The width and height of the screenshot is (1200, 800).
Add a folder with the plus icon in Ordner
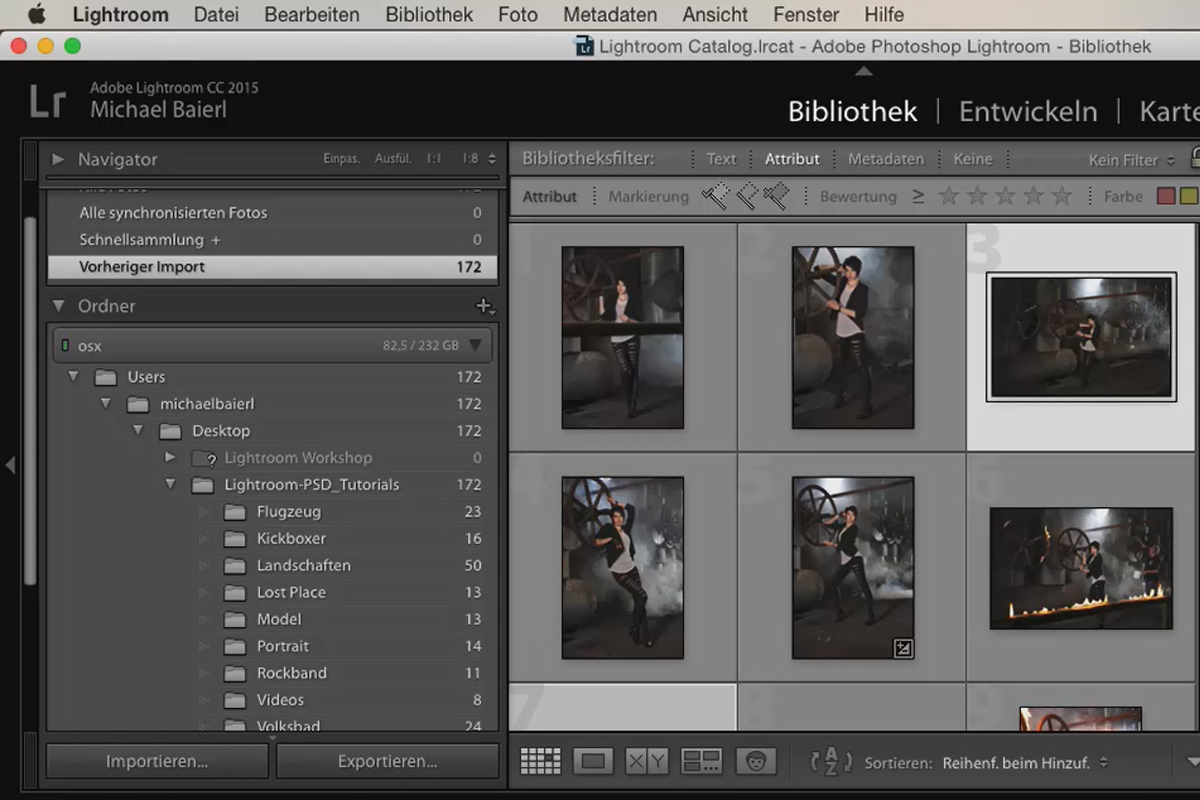[485, 306]
